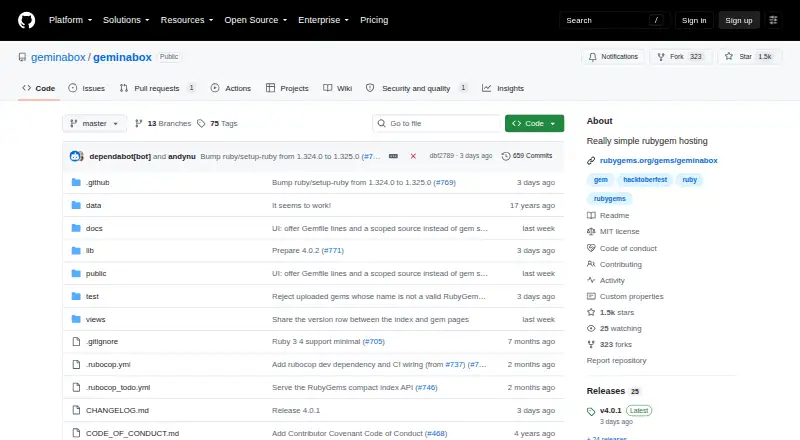Open the GitHub homepage logo
This screenshot has width=800, height=440.
point(27,20)
